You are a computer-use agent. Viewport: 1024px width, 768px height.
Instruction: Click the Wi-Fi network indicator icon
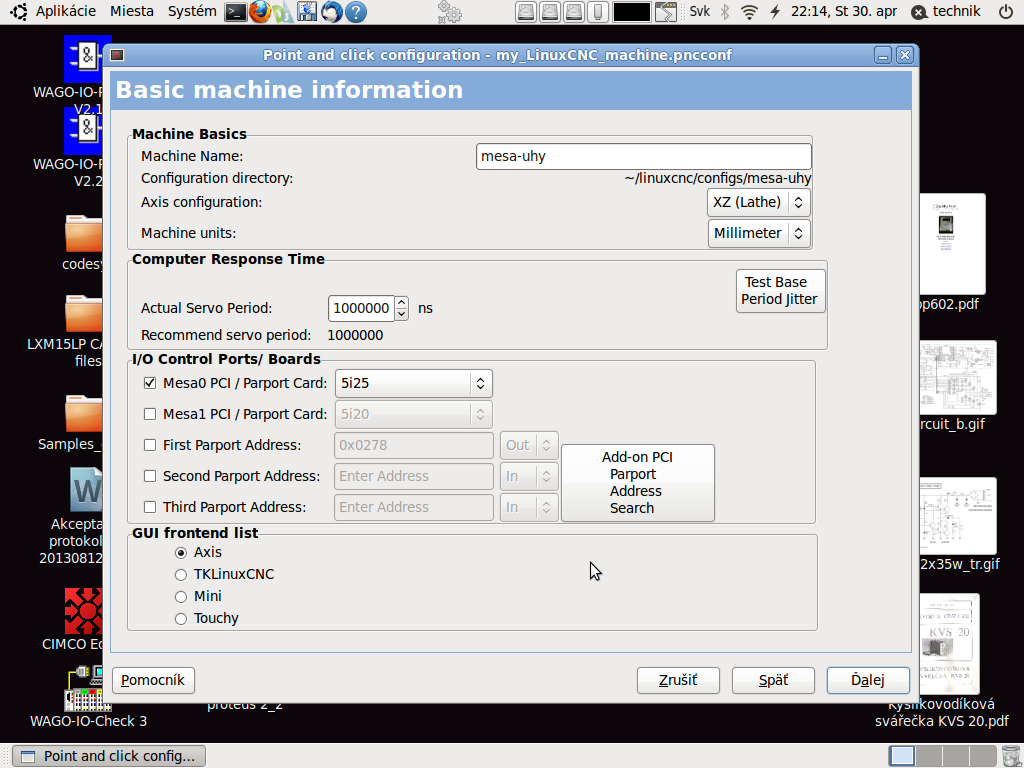(x=749, y=12)
